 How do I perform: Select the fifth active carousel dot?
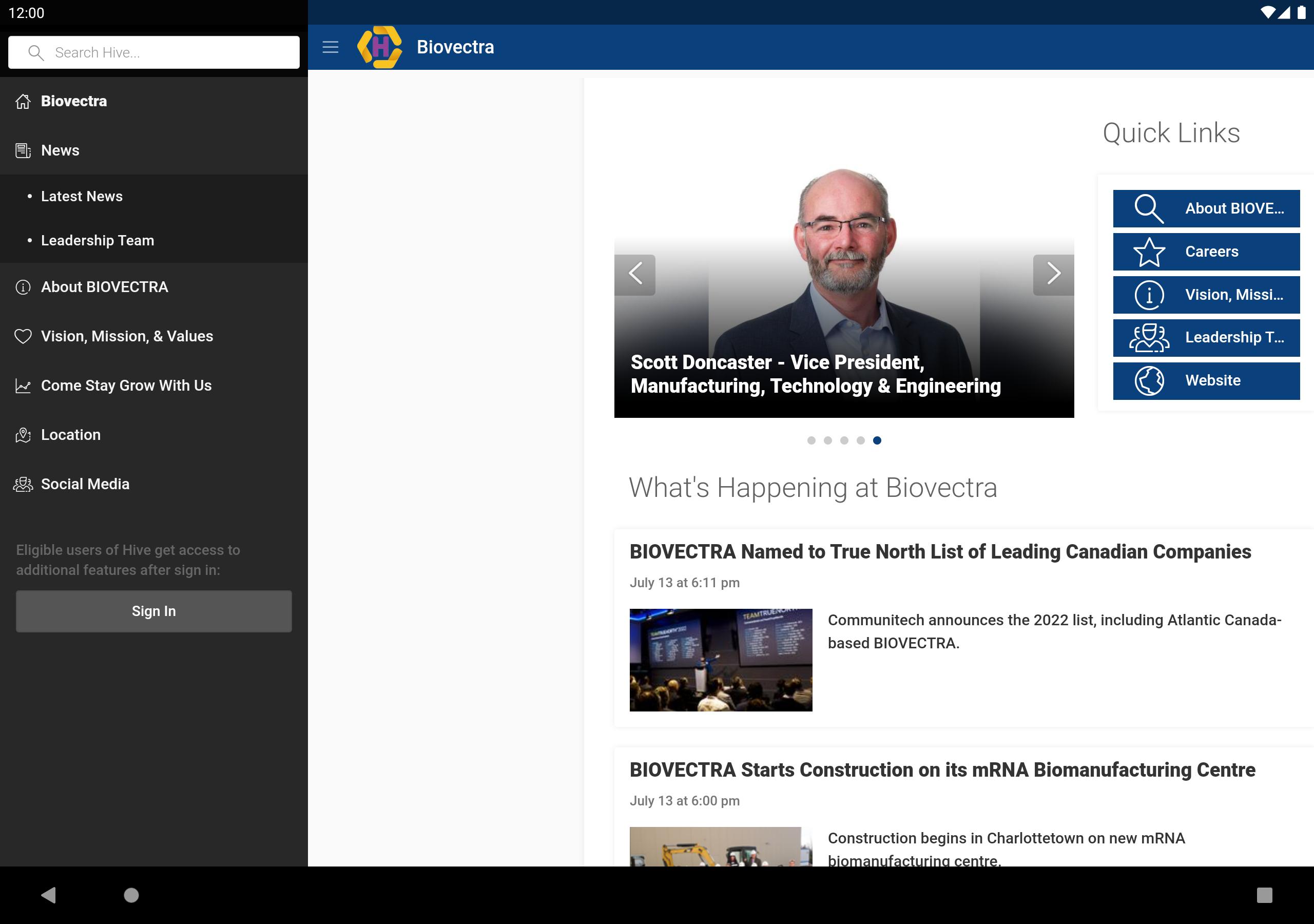877,440
